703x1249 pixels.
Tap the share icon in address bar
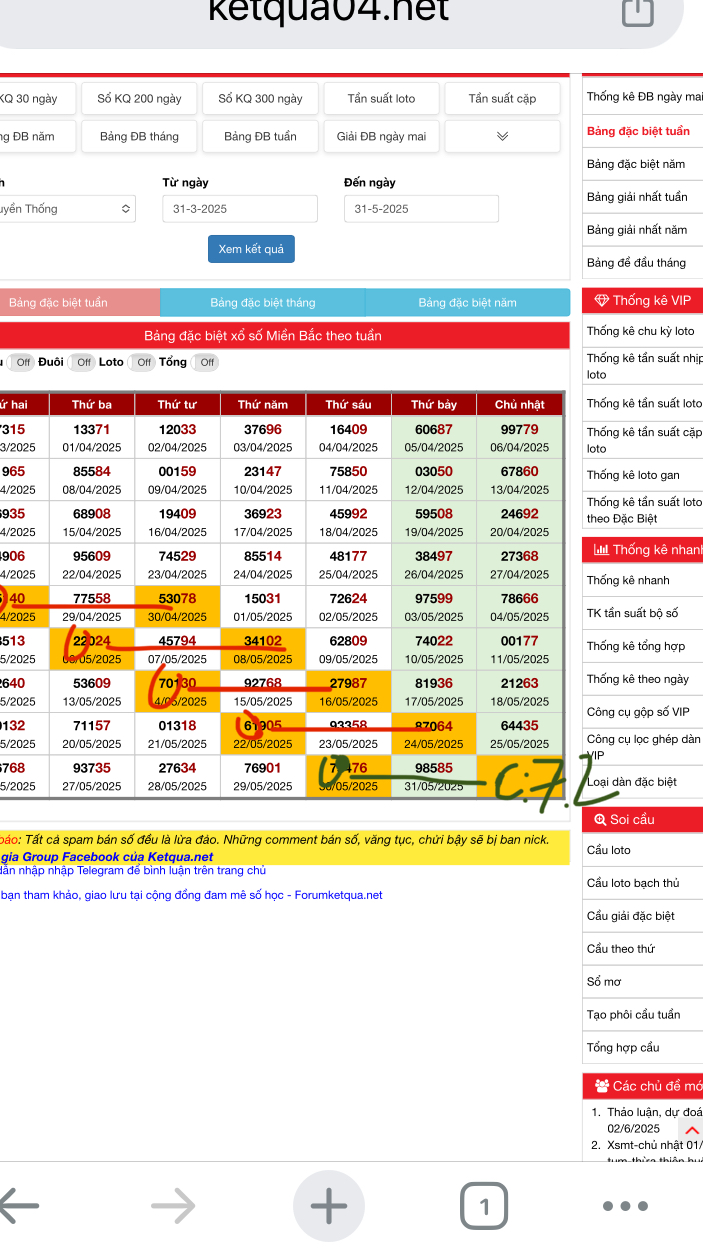pyautogui.click(x=637, y=11)
